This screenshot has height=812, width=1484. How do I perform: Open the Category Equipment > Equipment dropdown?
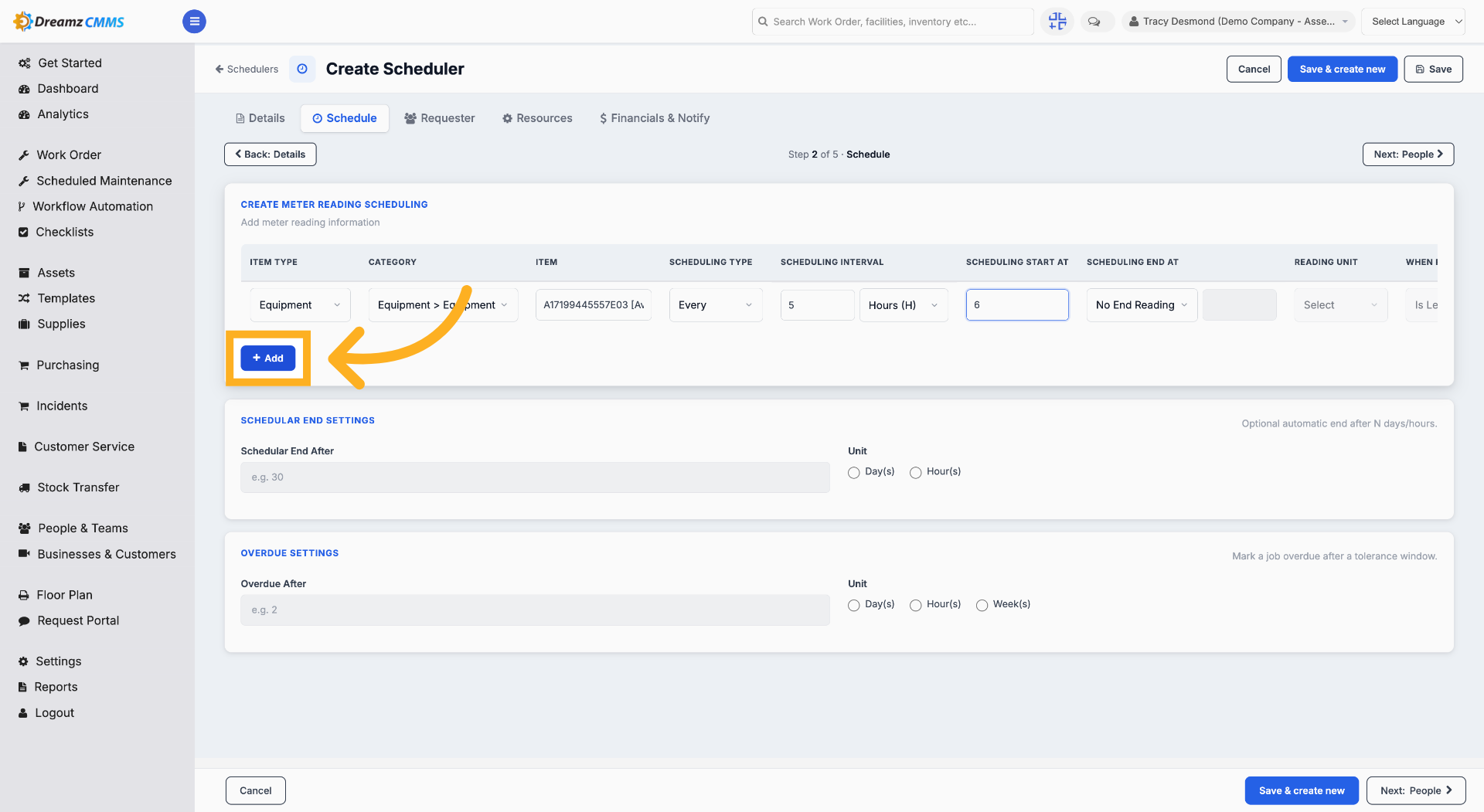[443, 305]
